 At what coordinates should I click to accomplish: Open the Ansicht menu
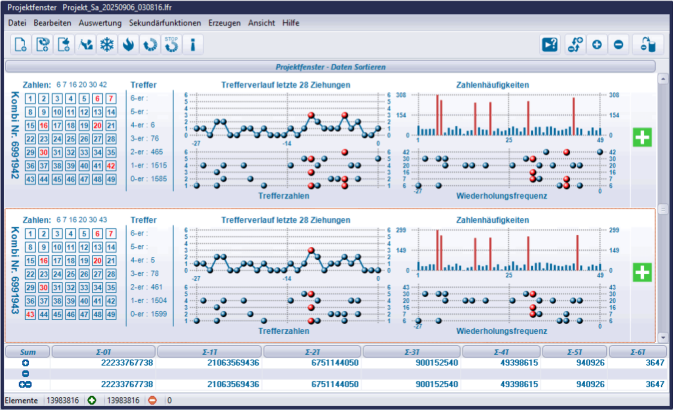click(261, 23)
